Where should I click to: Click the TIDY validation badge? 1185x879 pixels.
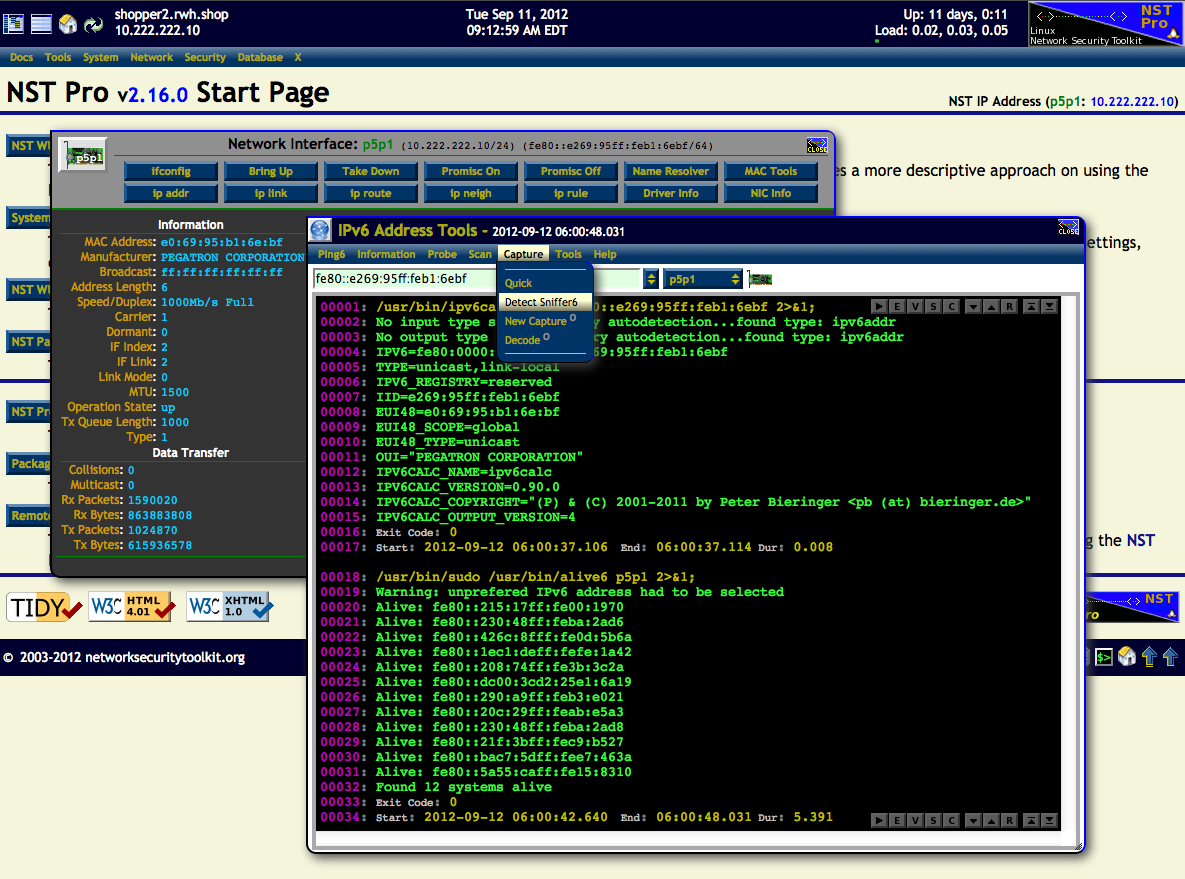click(45, 607)
